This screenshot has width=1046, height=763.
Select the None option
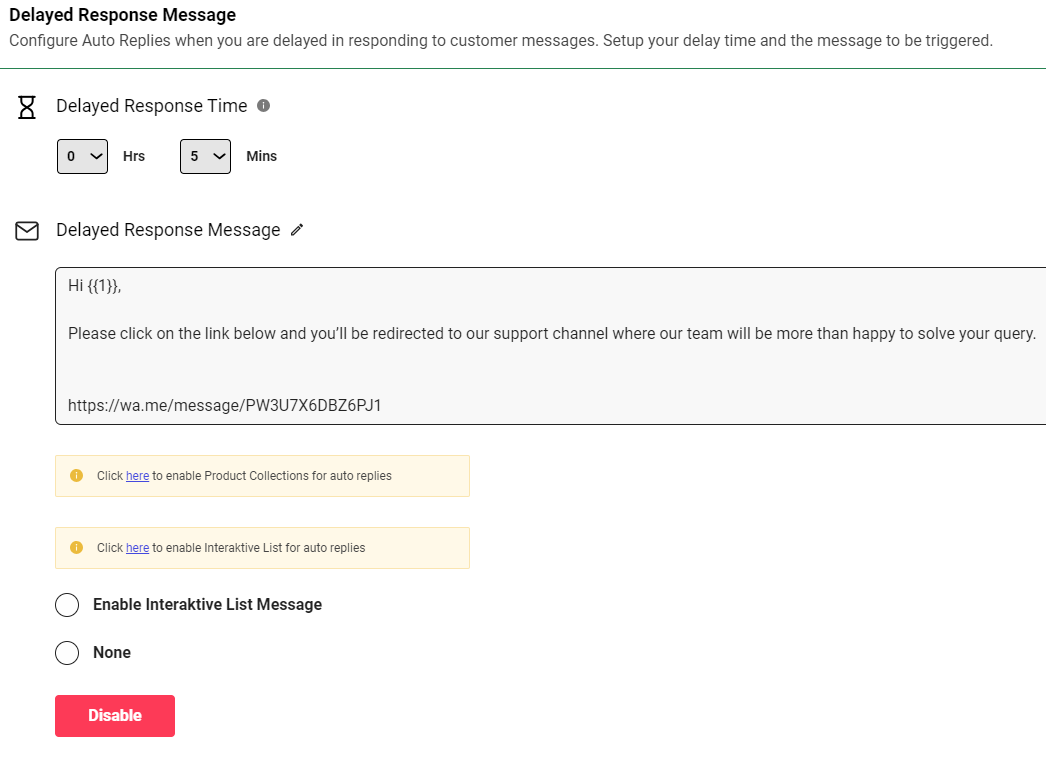pos(67,652)
